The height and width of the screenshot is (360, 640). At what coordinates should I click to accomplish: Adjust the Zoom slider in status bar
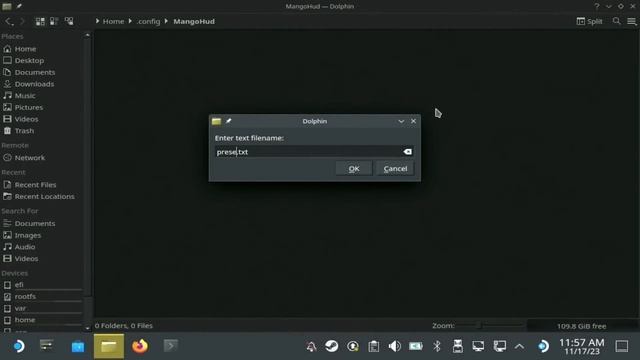(490, 325)
